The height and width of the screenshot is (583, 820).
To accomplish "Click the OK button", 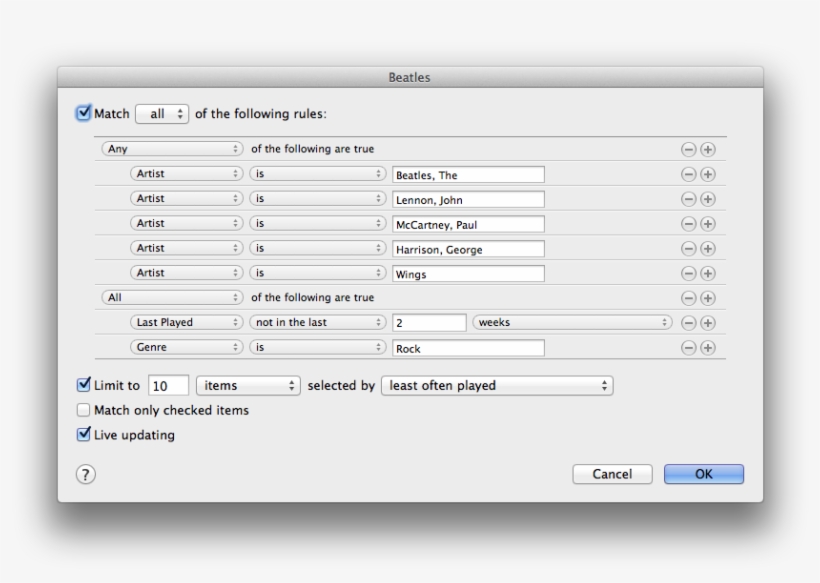I will [x=704, y=474].
